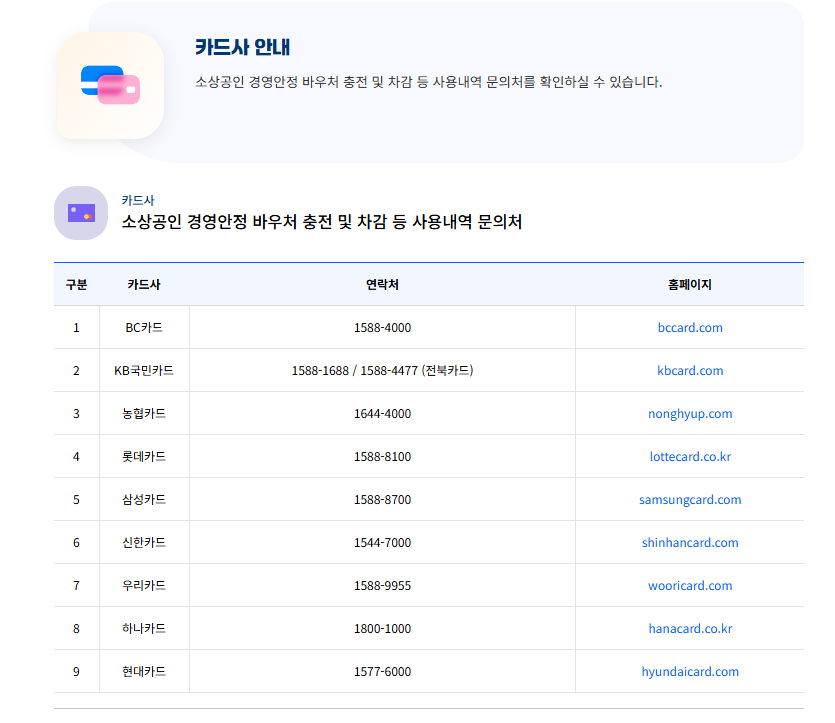This screenshot has height=723, width=835.
Task: Click the 카드사 column header
Action: (144, 285)
